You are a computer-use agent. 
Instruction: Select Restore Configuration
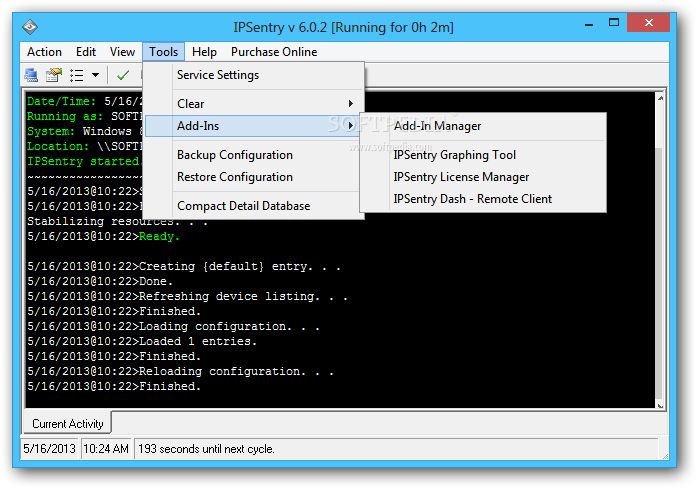pyautogui.click(x=254, y=177)
